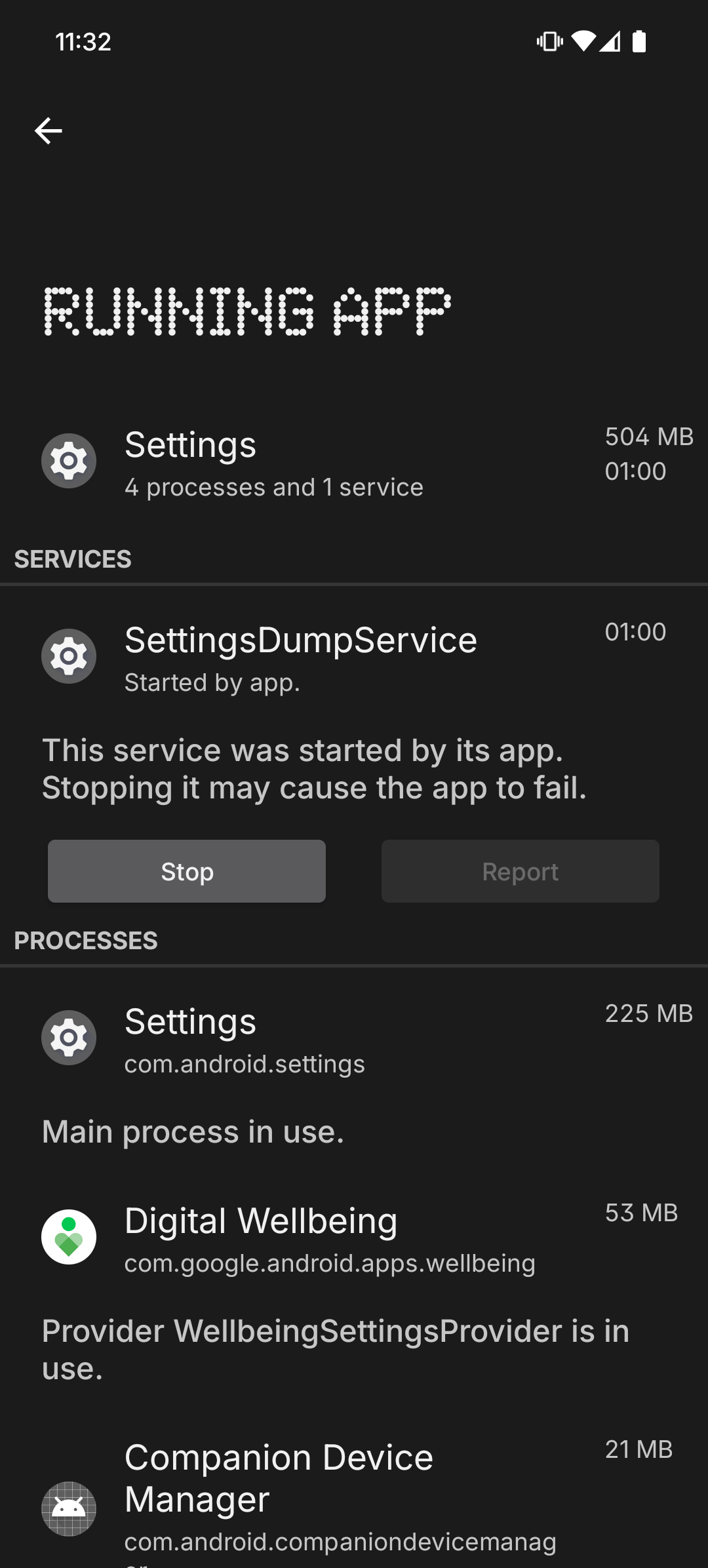Tap the back arrow icon
Viewport: 708px width, 1568px height.
tap(49, 131)
